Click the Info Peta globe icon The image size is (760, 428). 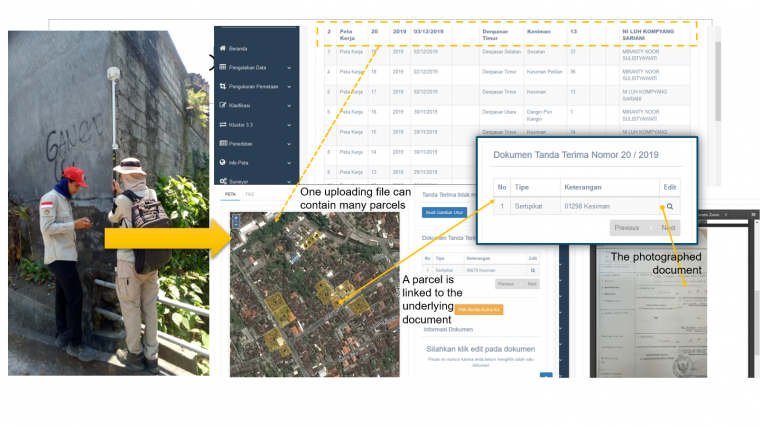222,162
